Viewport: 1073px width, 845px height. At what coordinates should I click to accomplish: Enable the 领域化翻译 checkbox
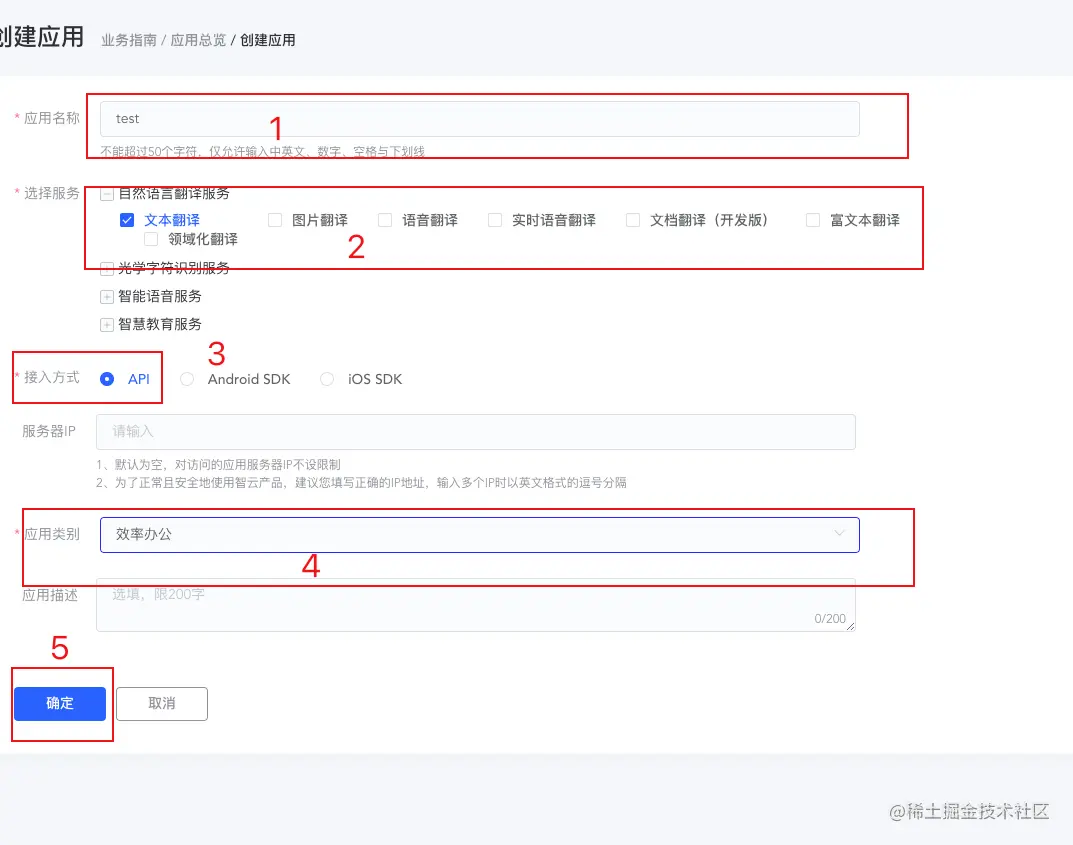click(x=151, y=239)
